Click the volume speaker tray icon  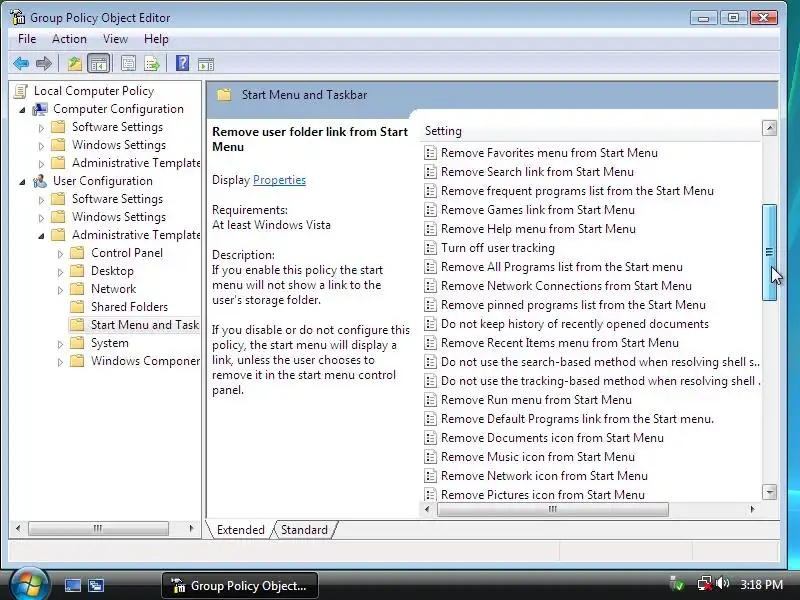(722, 583)
